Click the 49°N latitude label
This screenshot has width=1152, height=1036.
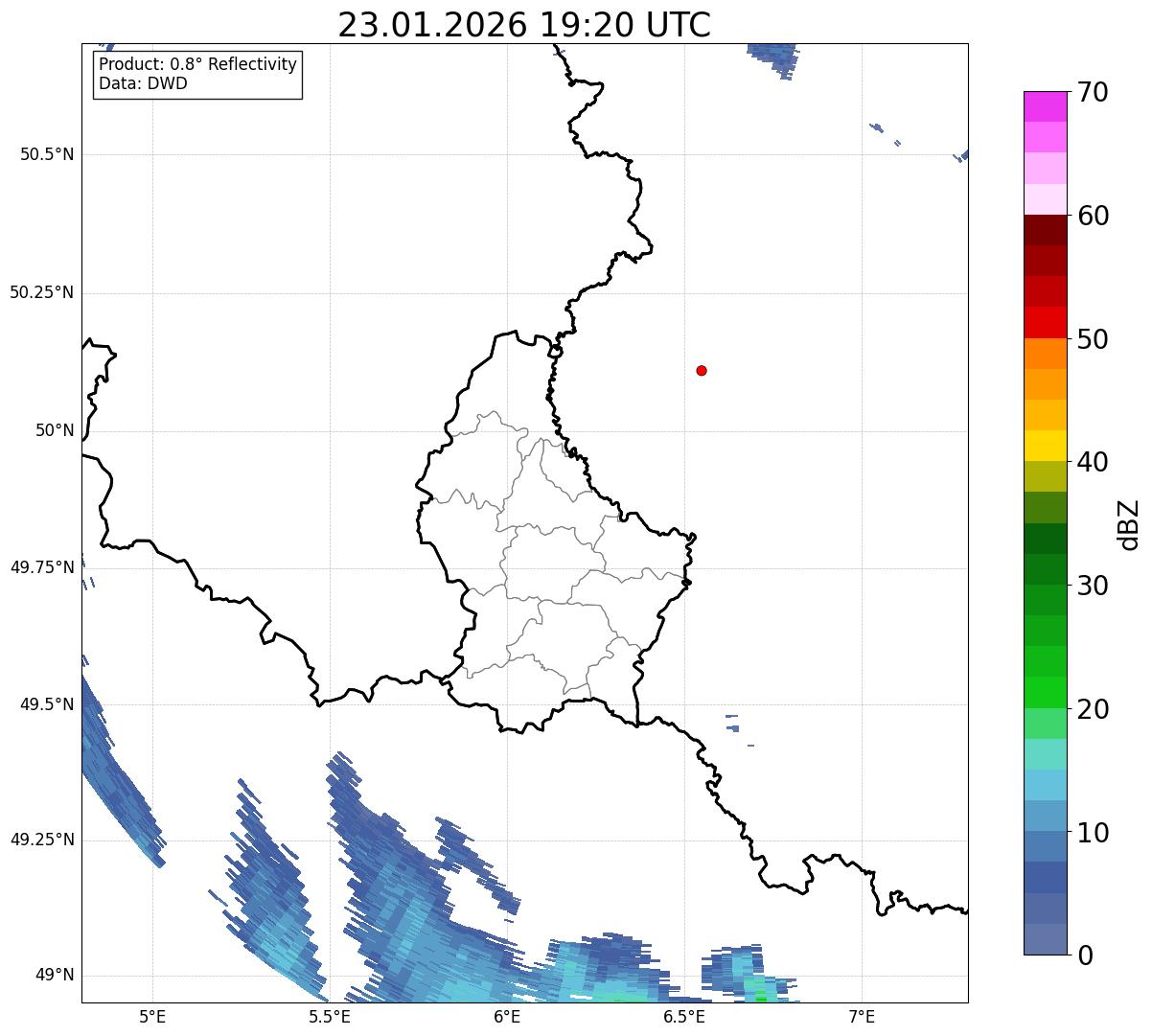pyautogui.click(x=55, y=975)
